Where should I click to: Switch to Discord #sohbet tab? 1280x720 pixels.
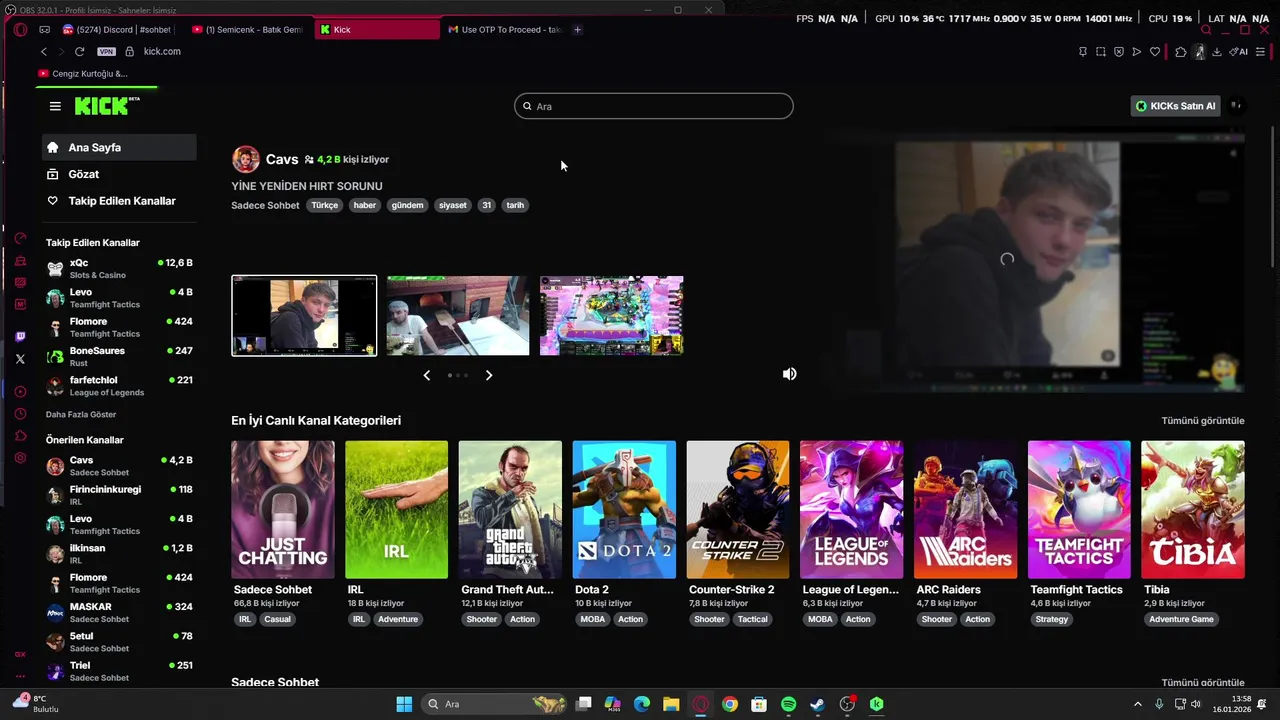(x=117, y=30)
